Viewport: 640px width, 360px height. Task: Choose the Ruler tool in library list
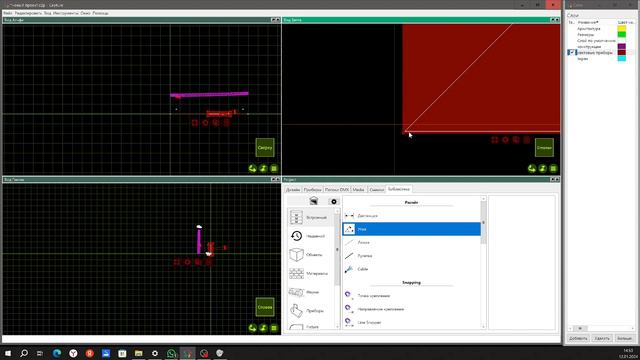pos(411,256)
